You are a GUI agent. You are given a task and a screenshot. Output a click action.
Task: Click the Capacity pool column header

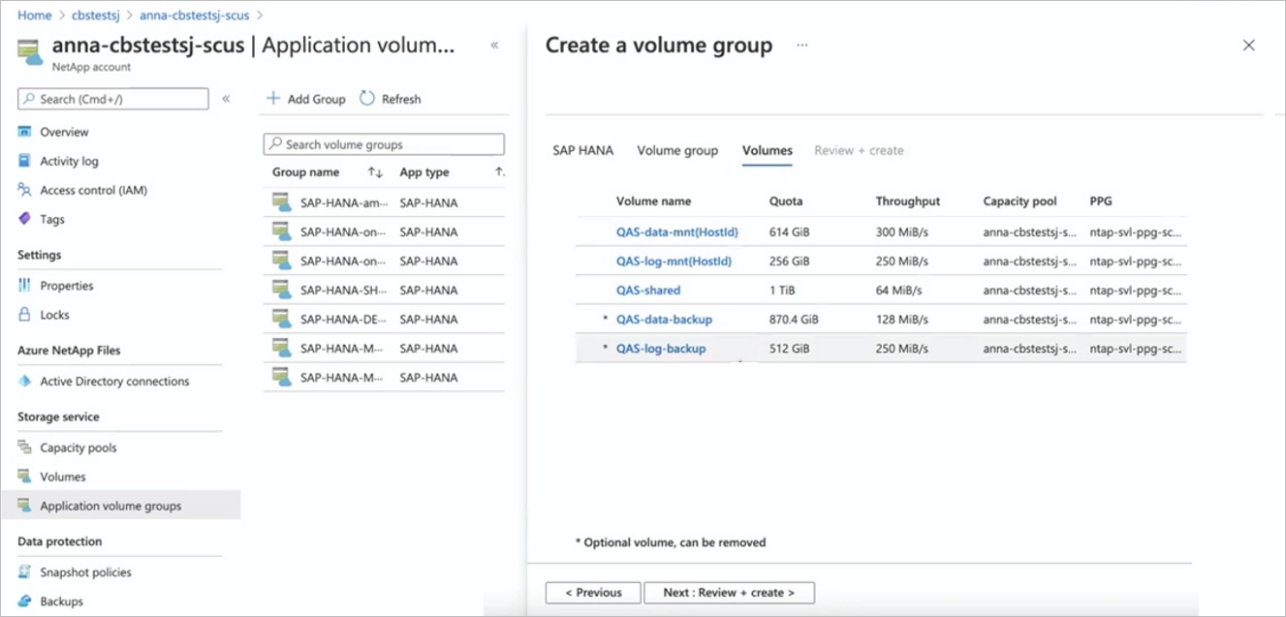[1020, 201]
